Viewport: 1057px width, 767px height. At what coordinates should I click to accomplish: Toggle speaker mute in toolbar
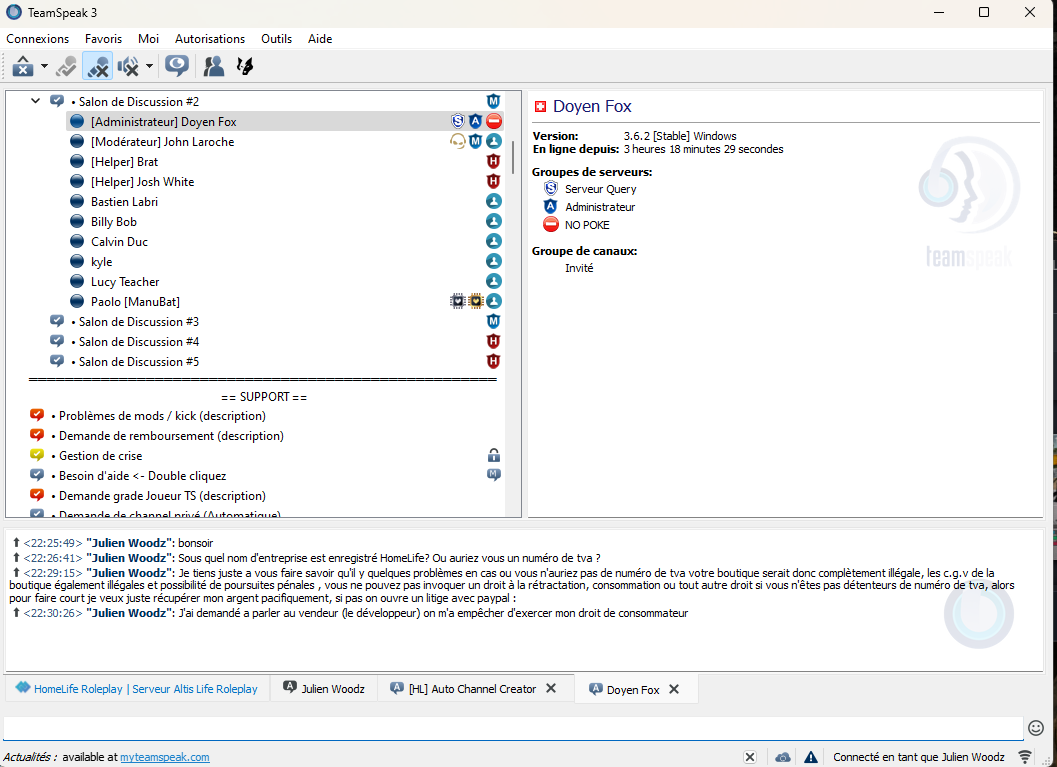point(128,67)
